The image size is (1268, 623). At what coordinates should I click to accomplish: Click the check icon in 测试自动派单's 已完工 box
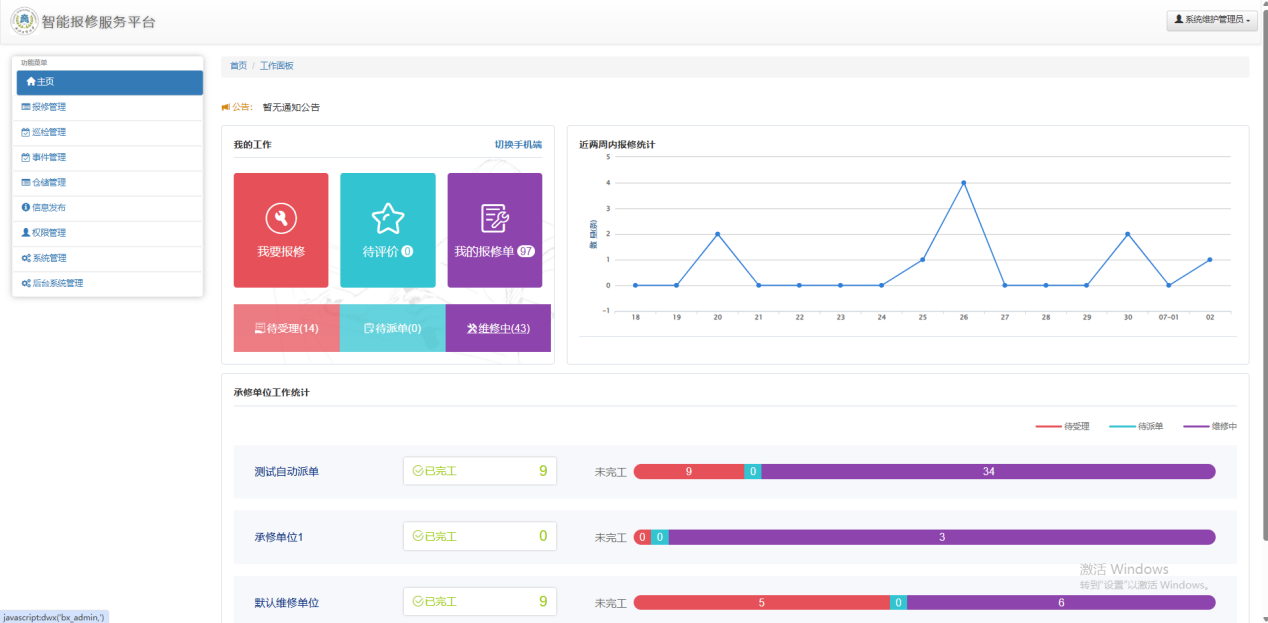coord(418,471)
